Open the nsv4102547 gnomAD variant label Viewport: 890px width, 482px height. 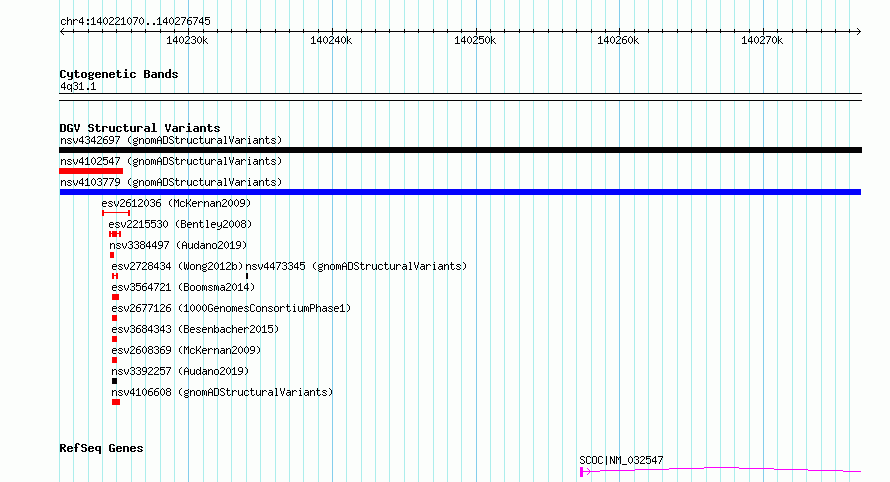[x=171, y=161]
